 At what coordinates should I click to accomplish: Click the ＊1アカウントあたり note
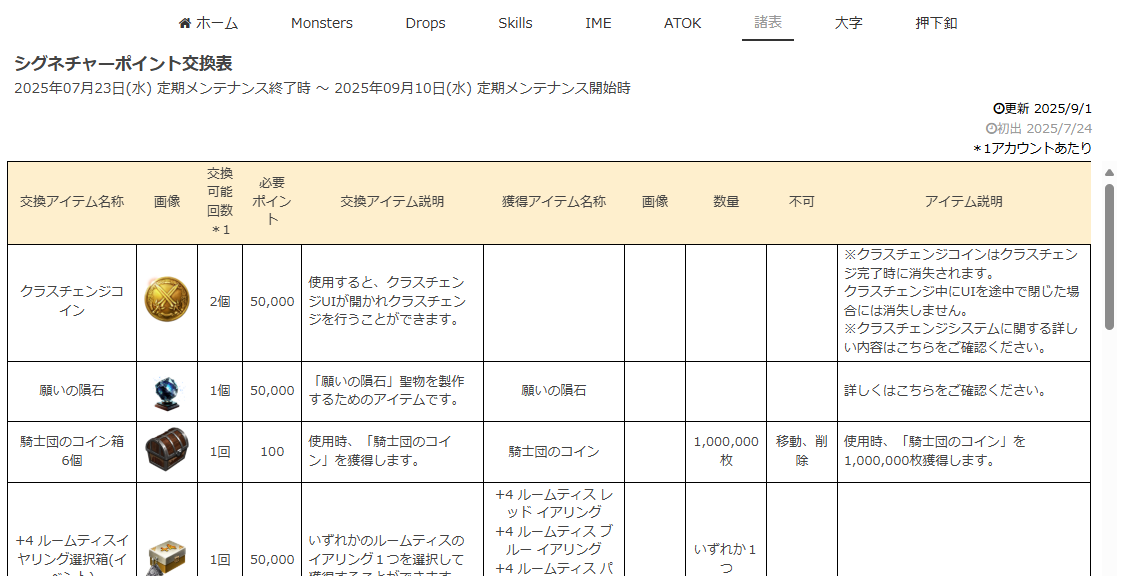1032,148
